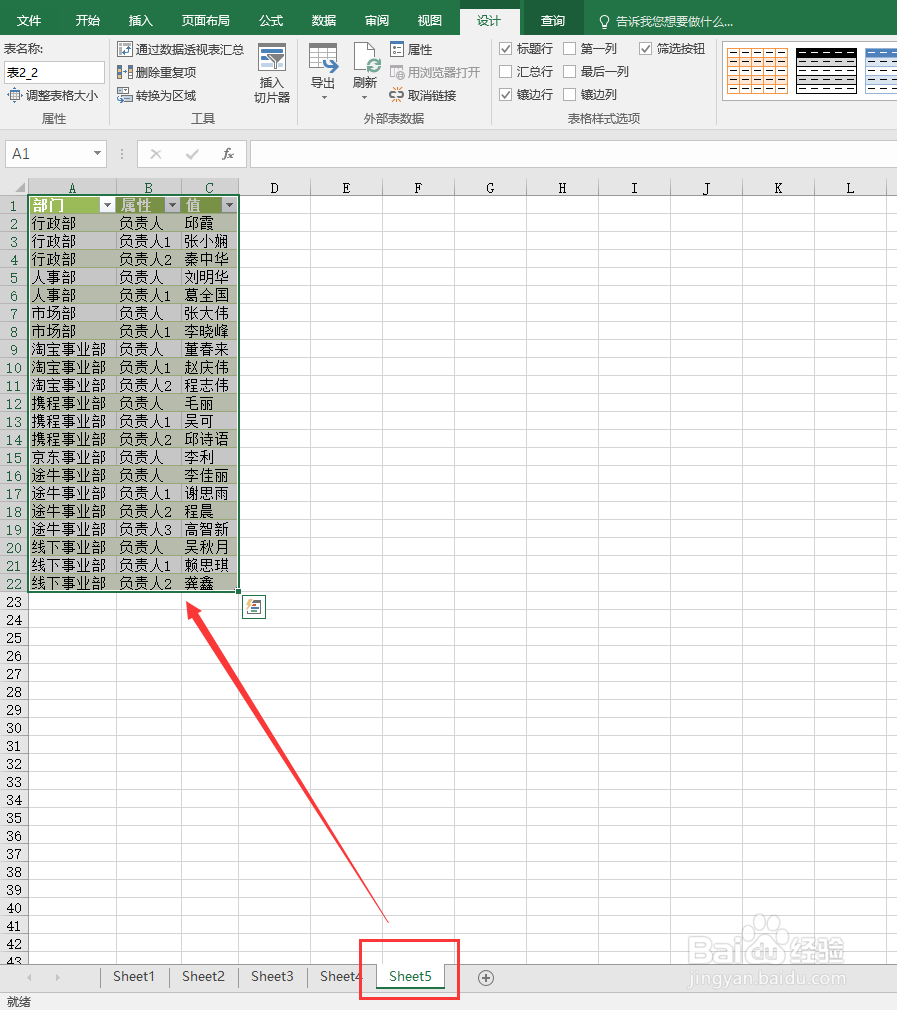Select cell containing 京东事业部

coord(73,457)
